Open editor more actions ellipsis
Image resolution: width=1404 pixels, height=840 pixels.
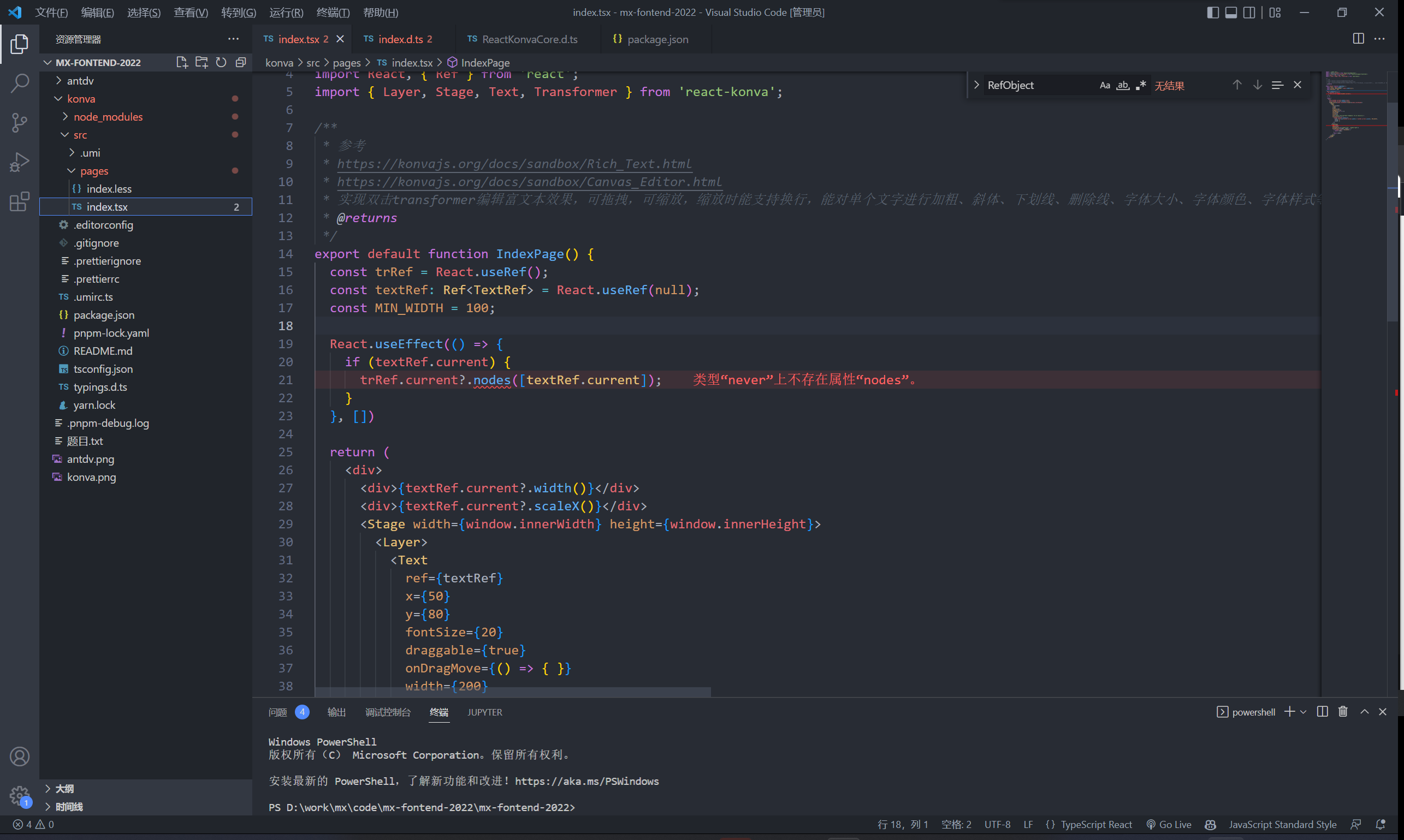[x=1379, y=39]
